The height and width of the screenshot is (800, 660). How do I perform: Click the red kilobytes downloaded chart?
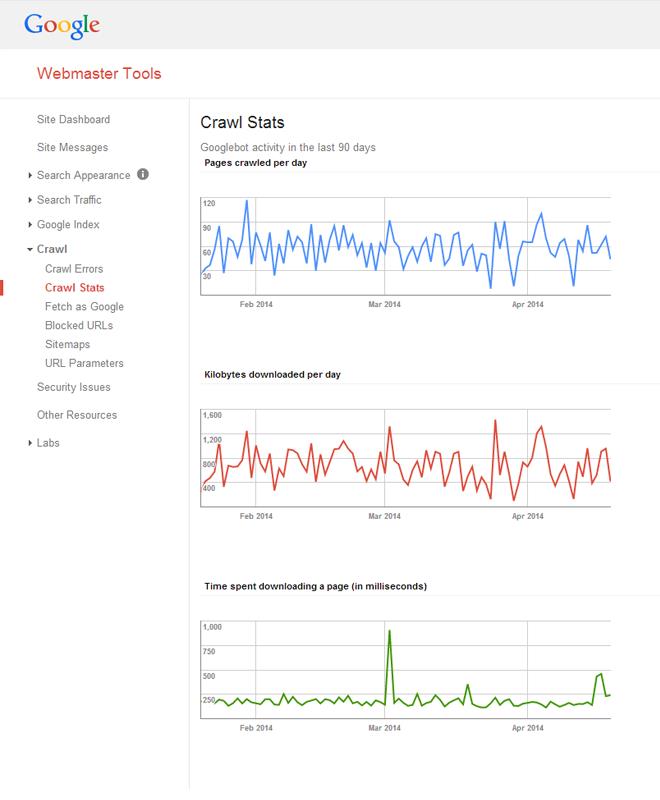tap(405, 458)
